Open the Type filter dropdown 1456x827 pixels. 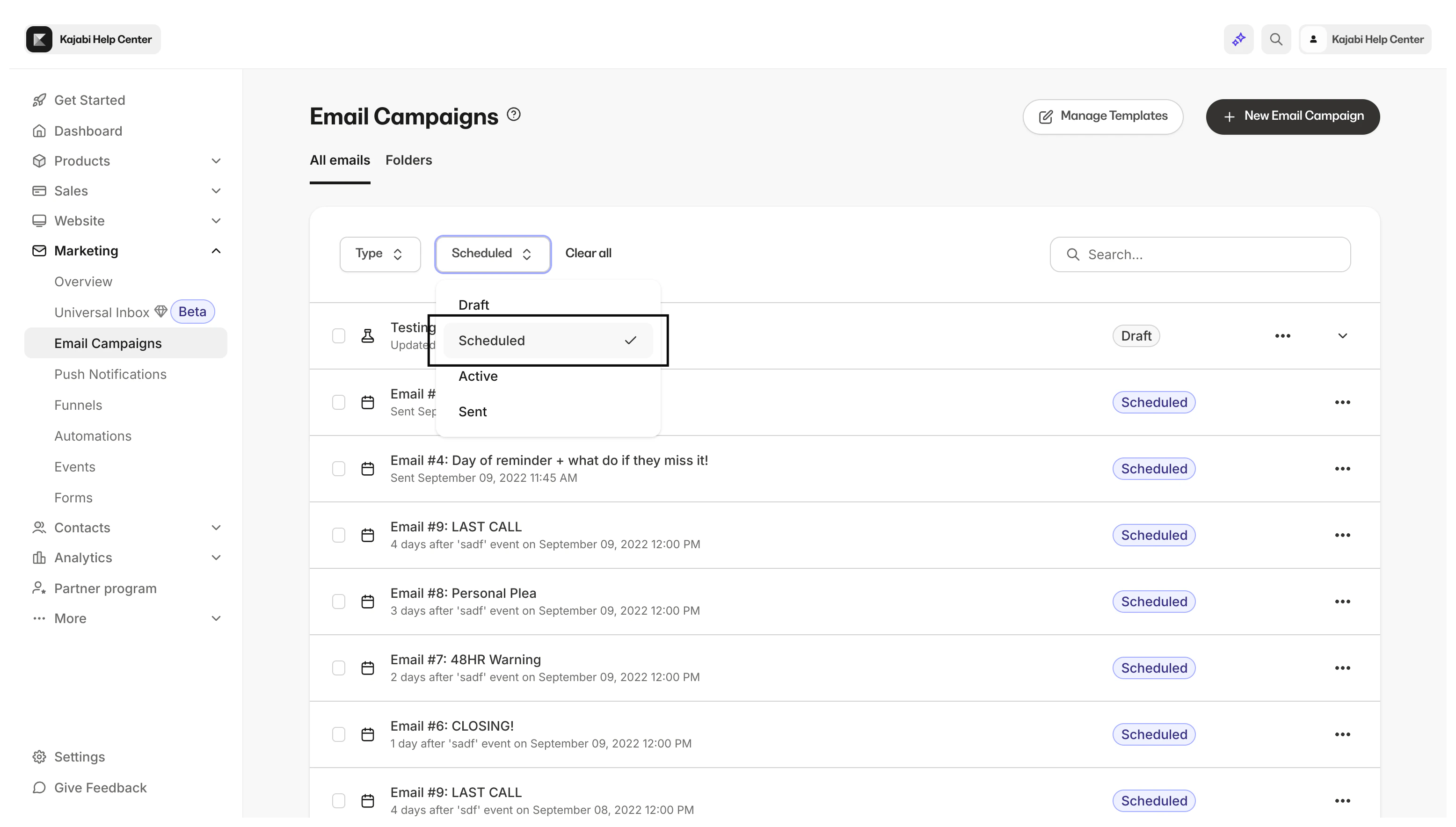(x=379, y=254)
